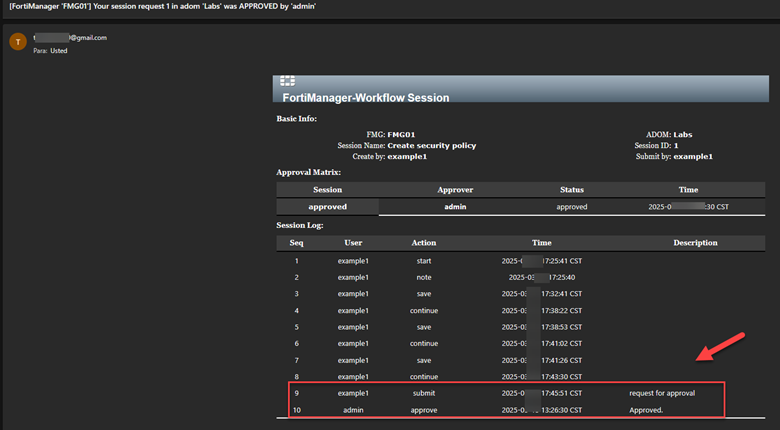Screen dimensions: 780x430
Task: Click the 'start' action in row 1
Action: coord(424,261)
